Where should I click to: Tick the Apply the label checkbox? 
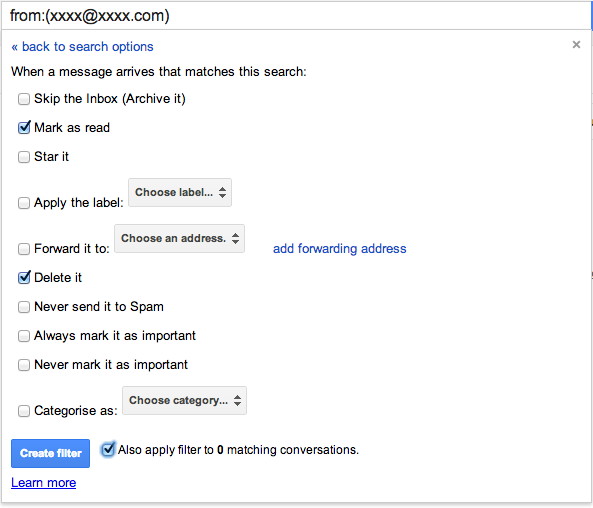click(24, 203)
